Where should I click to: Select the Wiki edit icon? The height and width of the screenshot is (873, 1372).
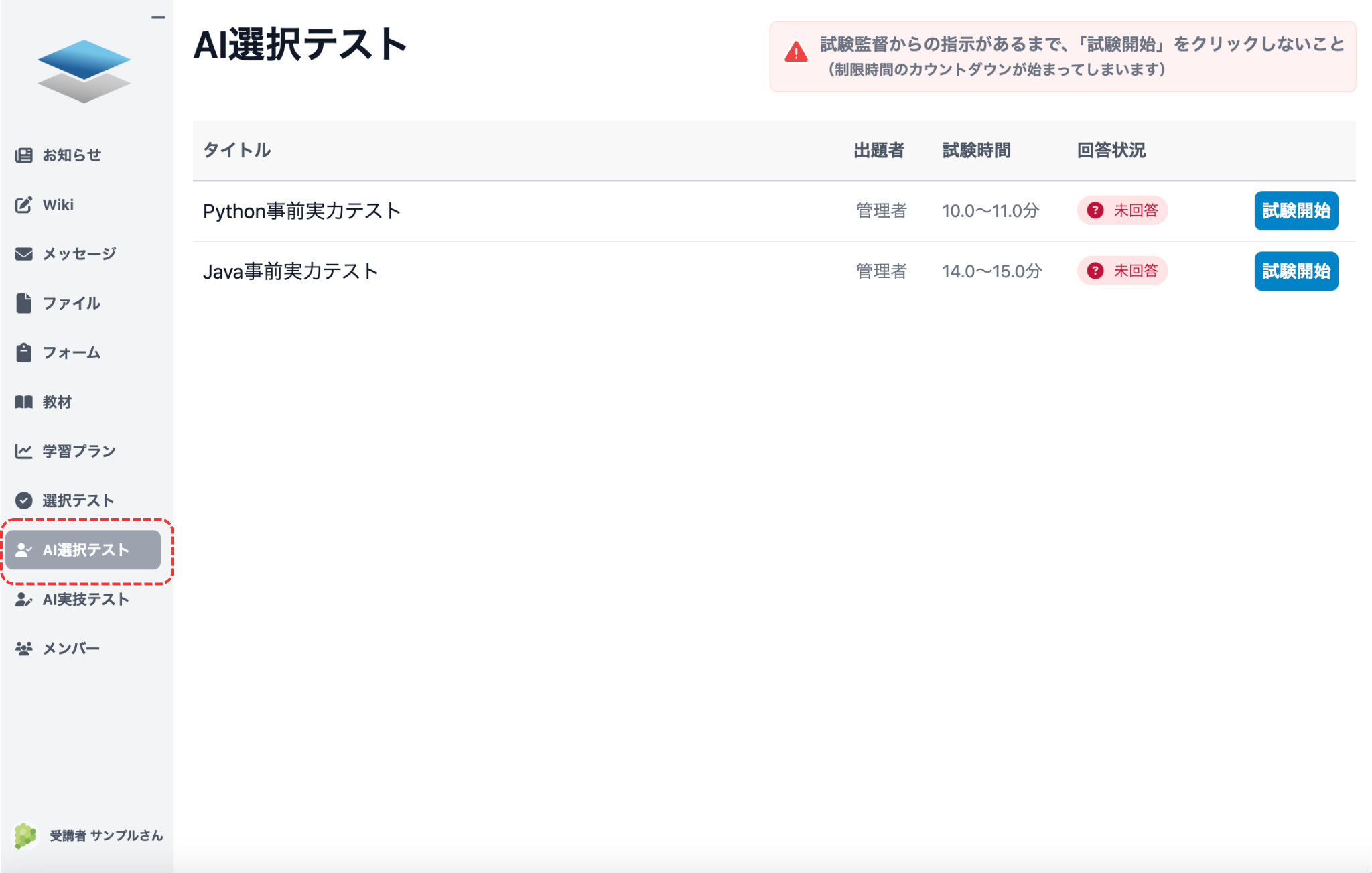coord(23,204)
